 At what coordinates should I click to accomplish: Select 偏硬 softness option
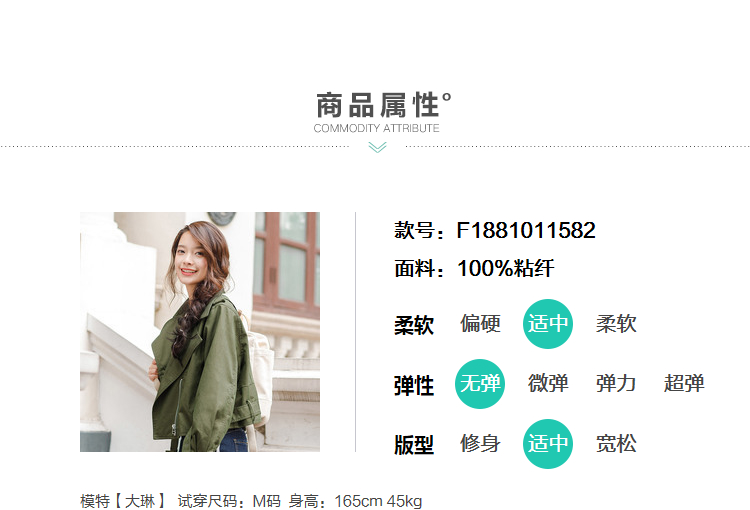[x=480, y=324]
